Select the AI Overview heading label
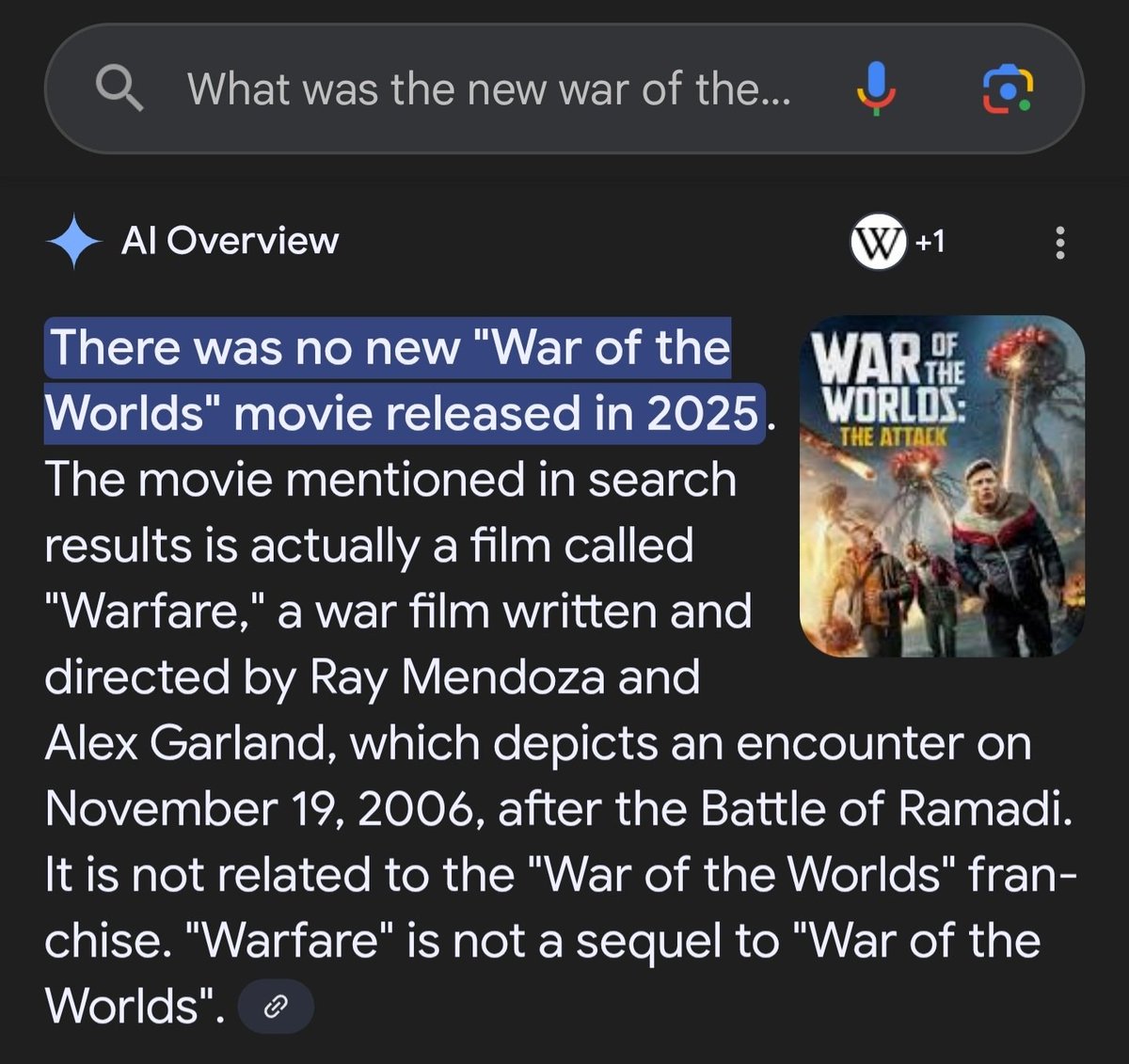The image size is (1129, 1064). tap(230, 241)
